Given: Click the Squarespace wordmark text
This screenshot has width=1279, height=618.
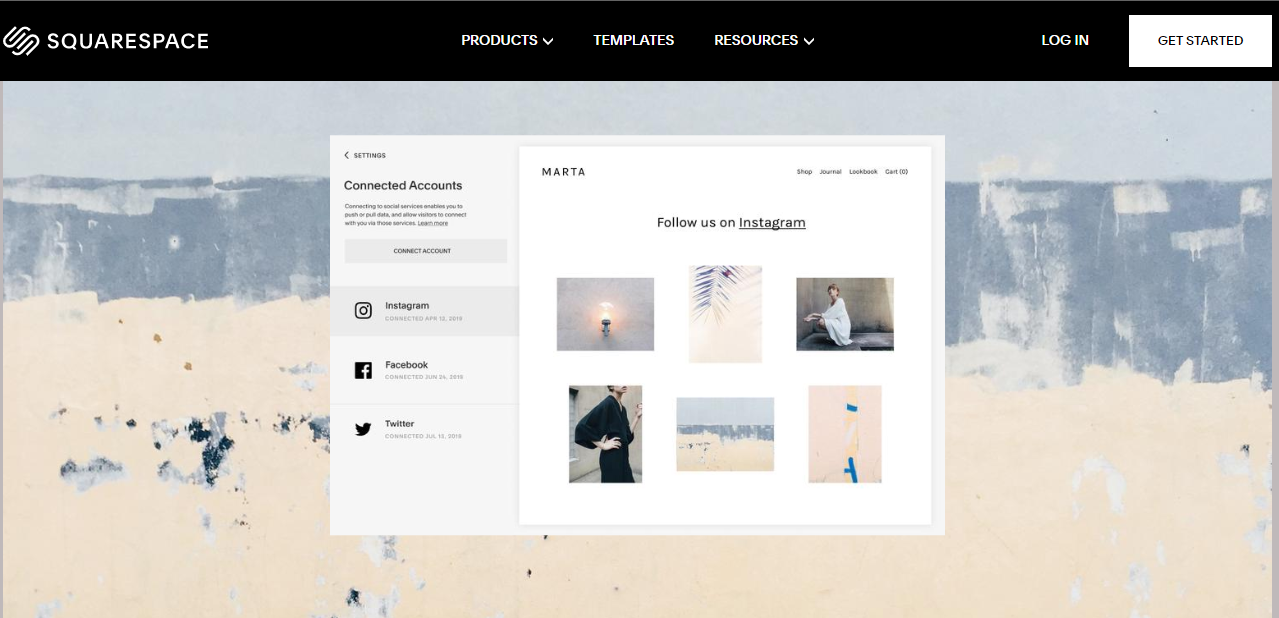Looking at the screenshot, I should coord(127,41).
